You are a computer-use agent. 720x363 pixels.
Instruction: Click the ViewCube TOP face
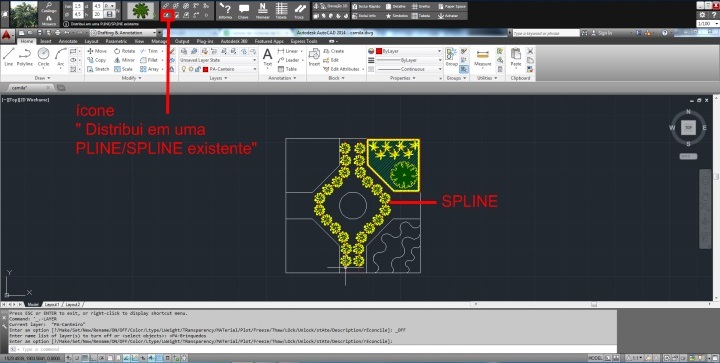(x=688, y=128)
